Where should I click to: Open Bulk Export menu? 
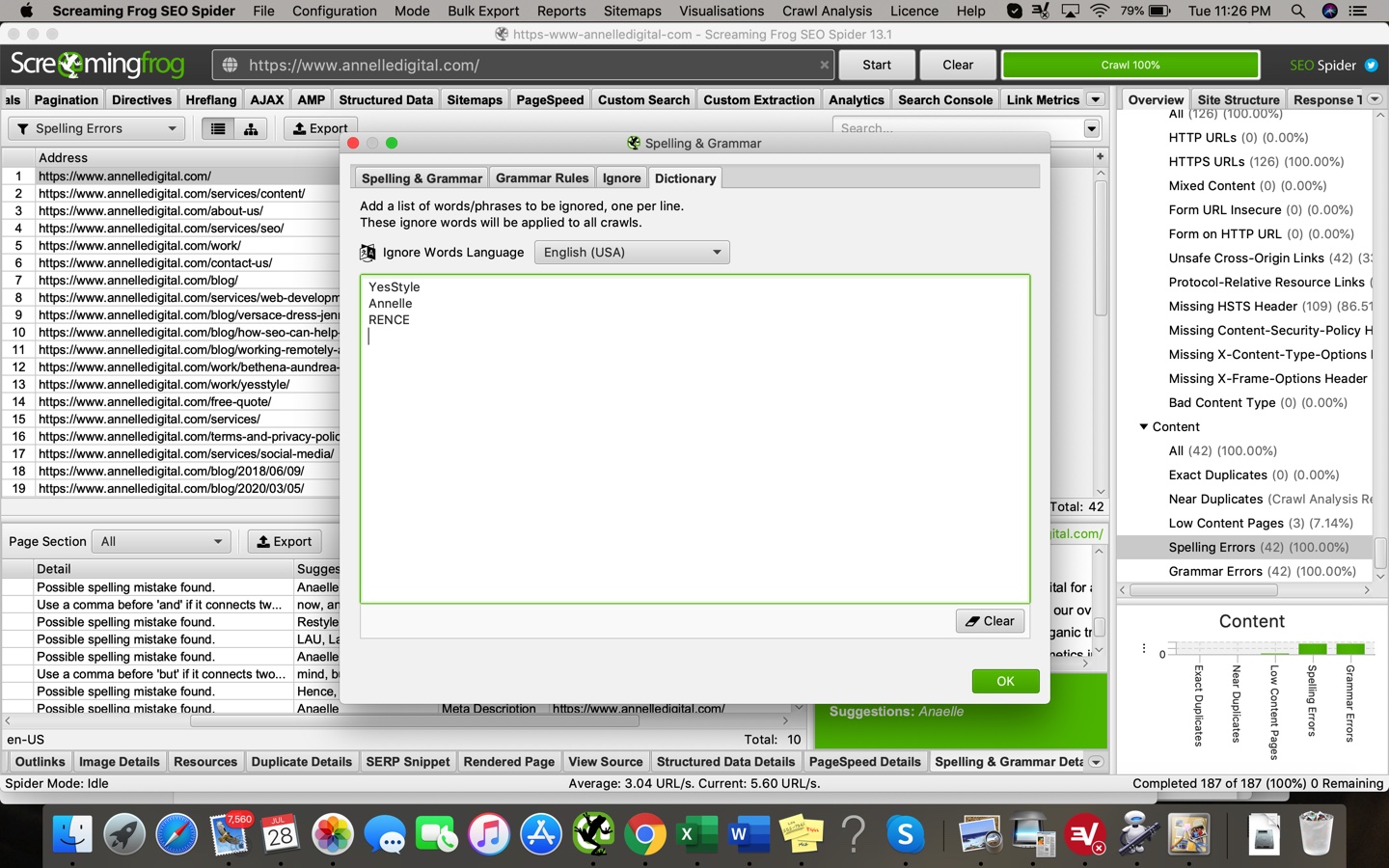pos(483,11)
